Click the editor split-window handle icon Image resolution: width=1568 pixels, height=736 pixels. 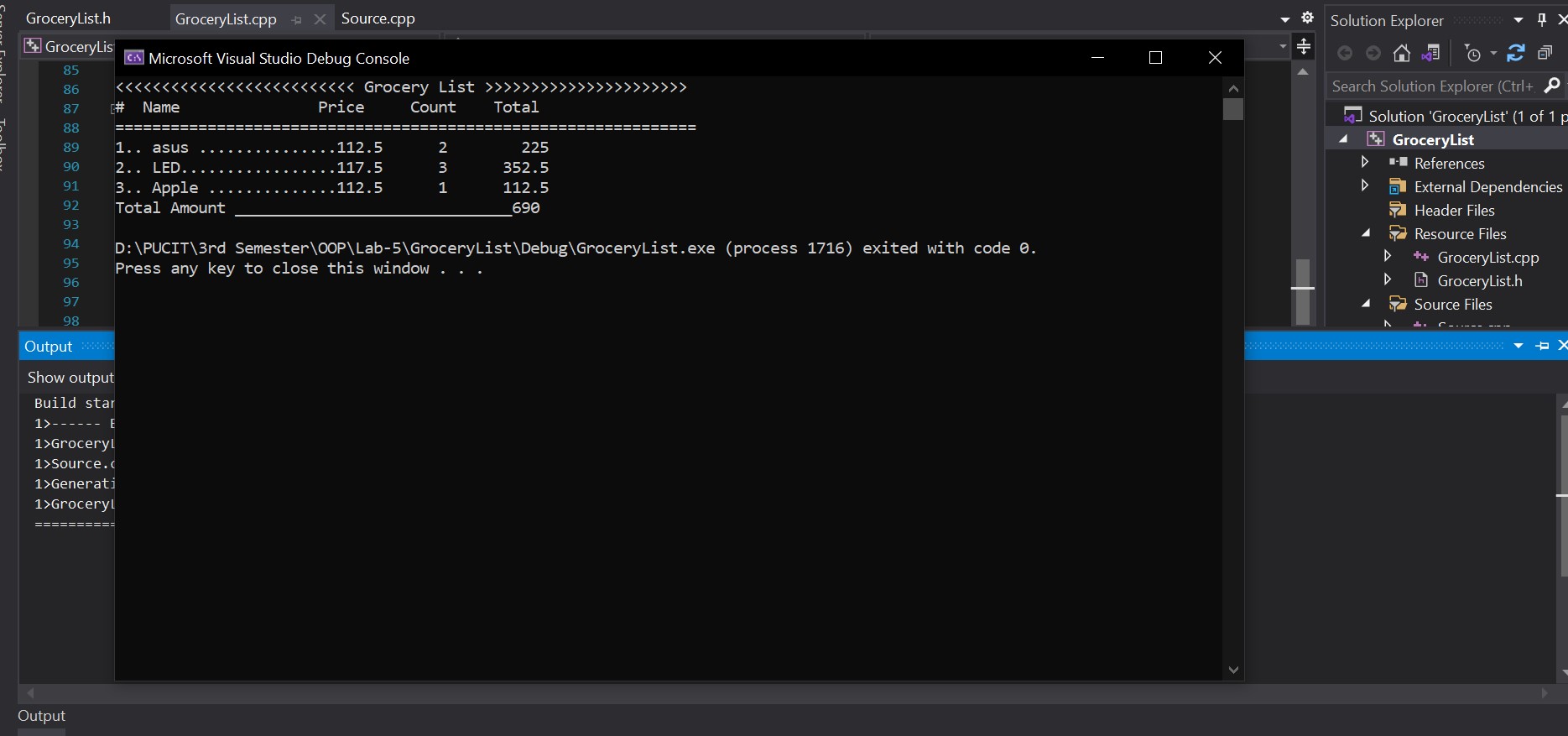(x=1304, y=46)
